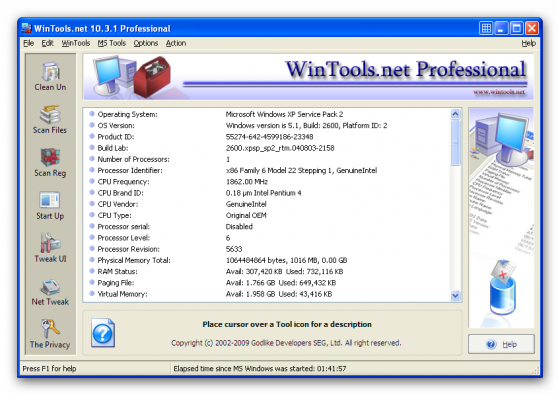
Task: Click the 'Microsoft Windows XP Service Pack 2' value
Action: click(284, 114)
